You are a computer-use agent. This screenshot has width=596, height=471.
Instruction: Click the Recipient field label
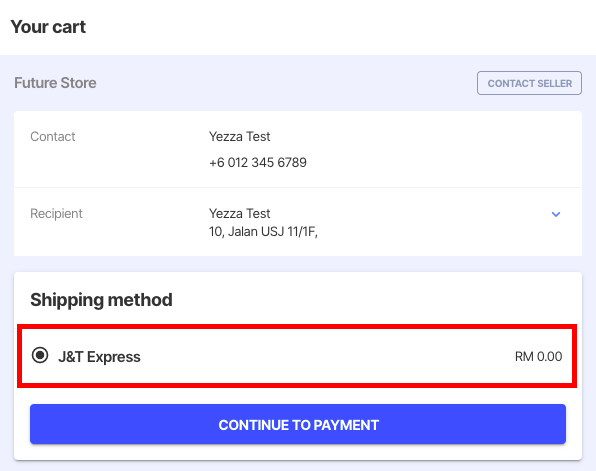tap(56, 214)
